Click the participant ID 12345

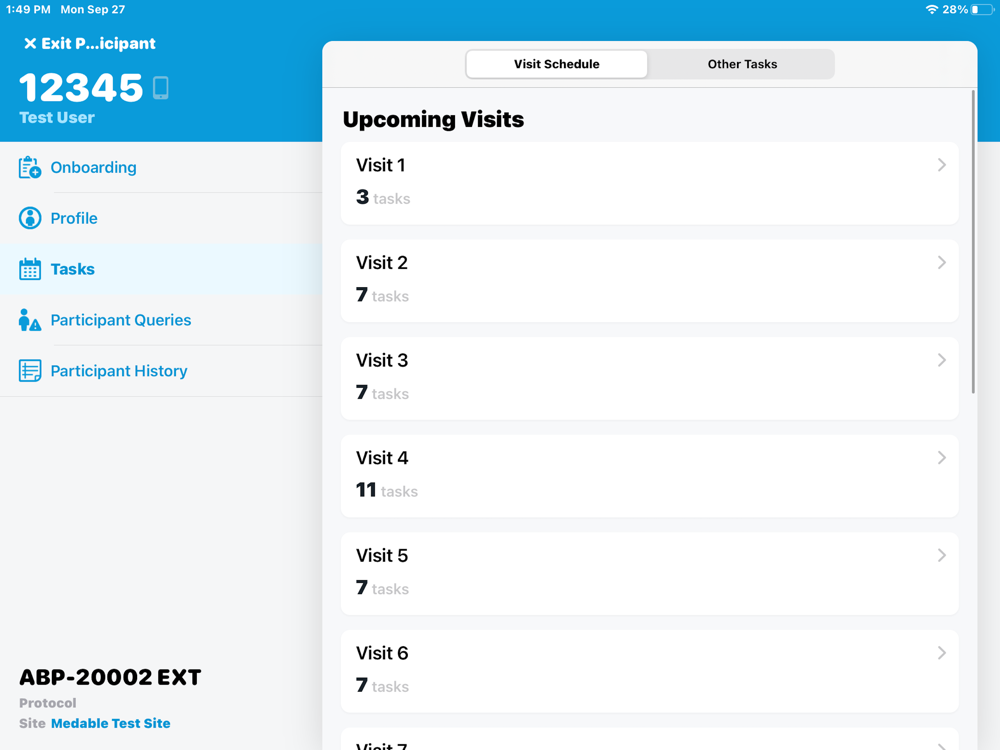(81, 88)
